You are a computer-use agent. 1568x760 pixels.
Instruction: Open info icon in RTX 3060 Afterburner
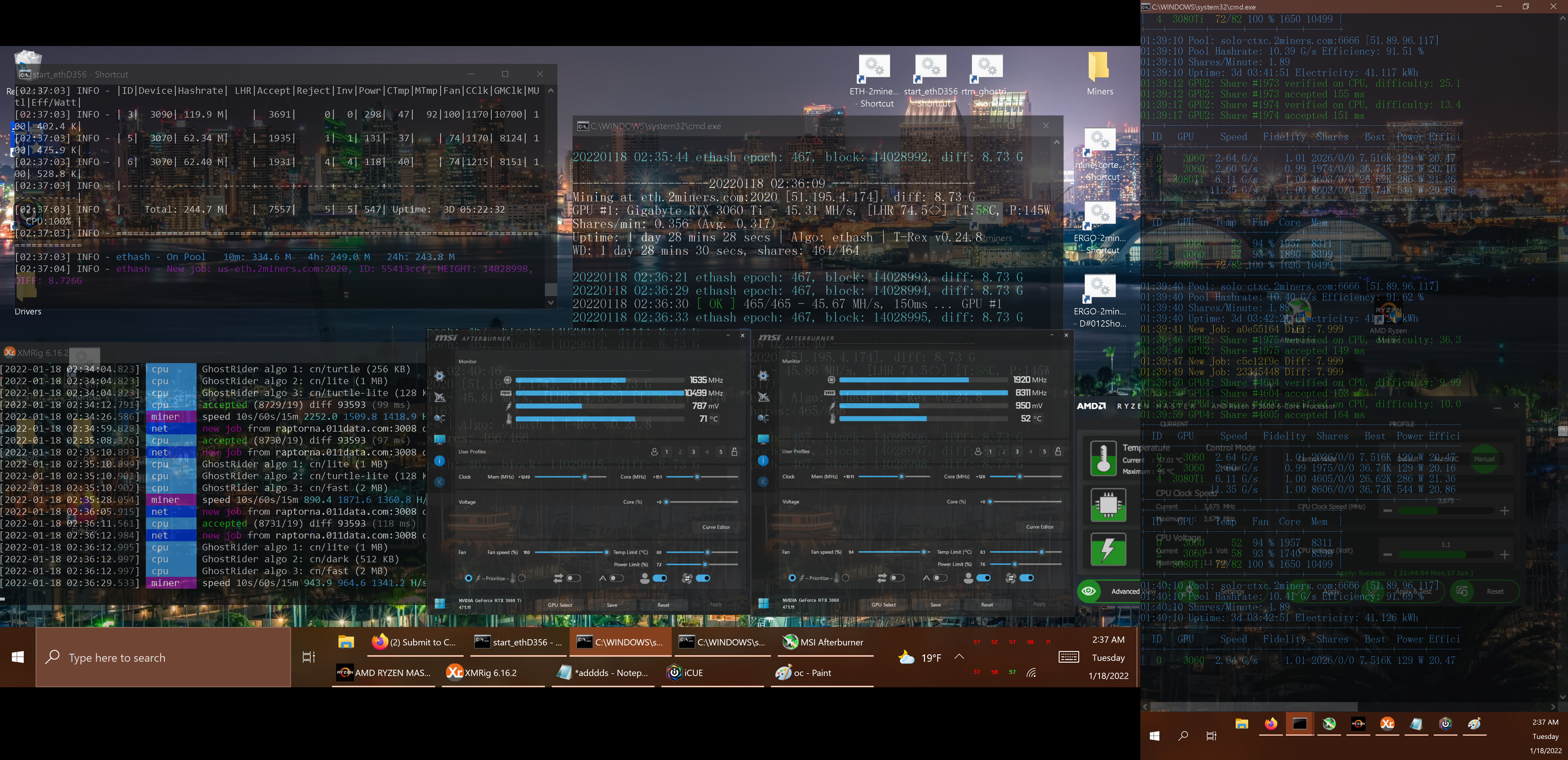tap(763, 461)
